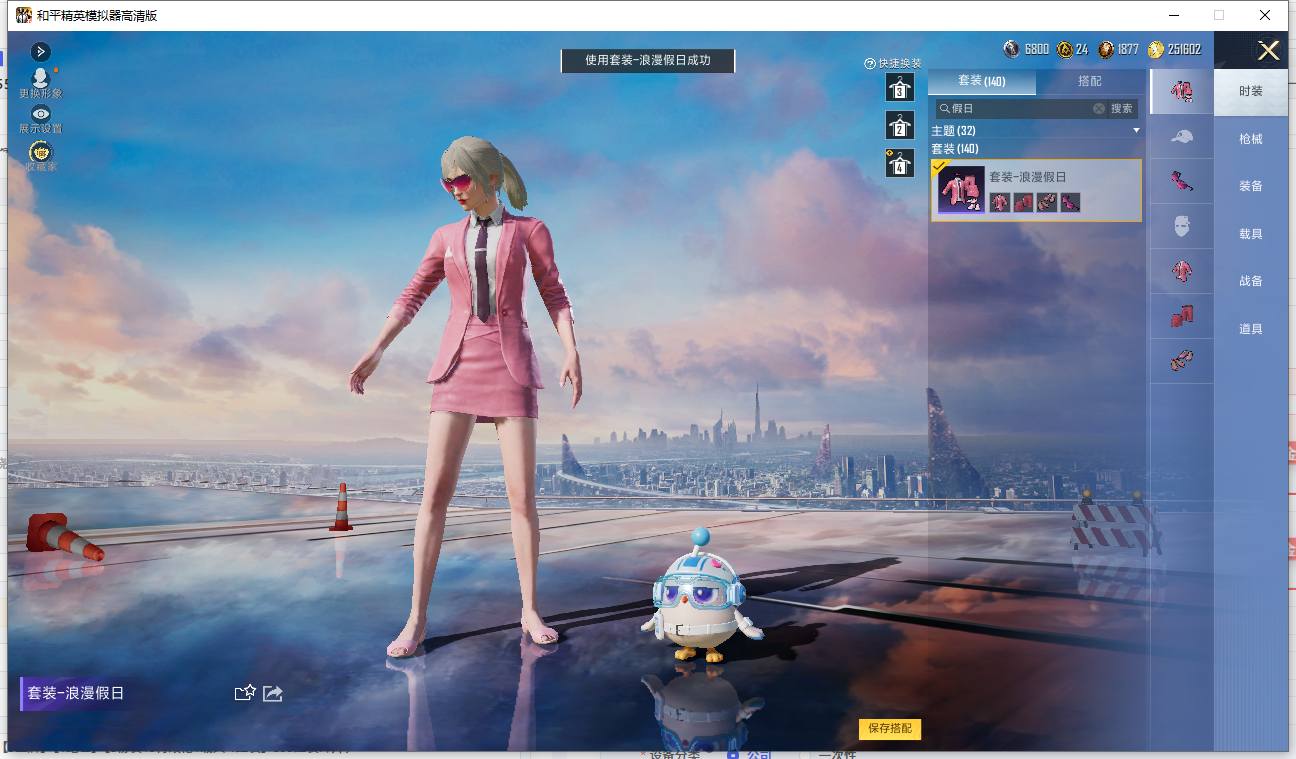Open the 道具 items menu
This screenshot has width=1296, height=759.
point(1251,329)
